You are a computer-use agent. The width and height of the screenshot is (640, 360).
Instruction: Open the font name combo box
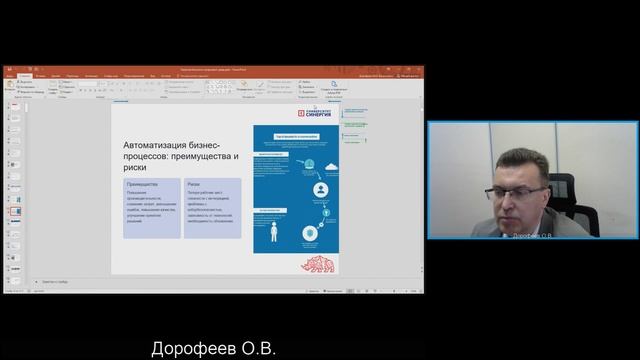88,83
